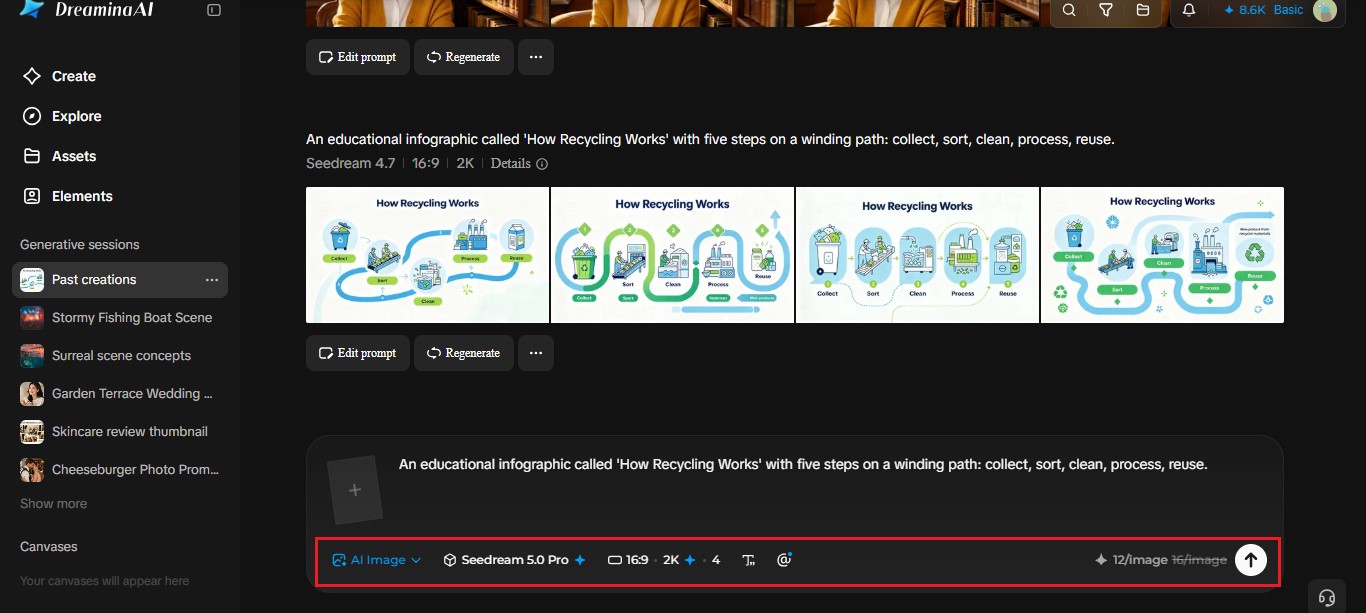Click Edit prompt below the recycling infographics

[x=358, y=353]
